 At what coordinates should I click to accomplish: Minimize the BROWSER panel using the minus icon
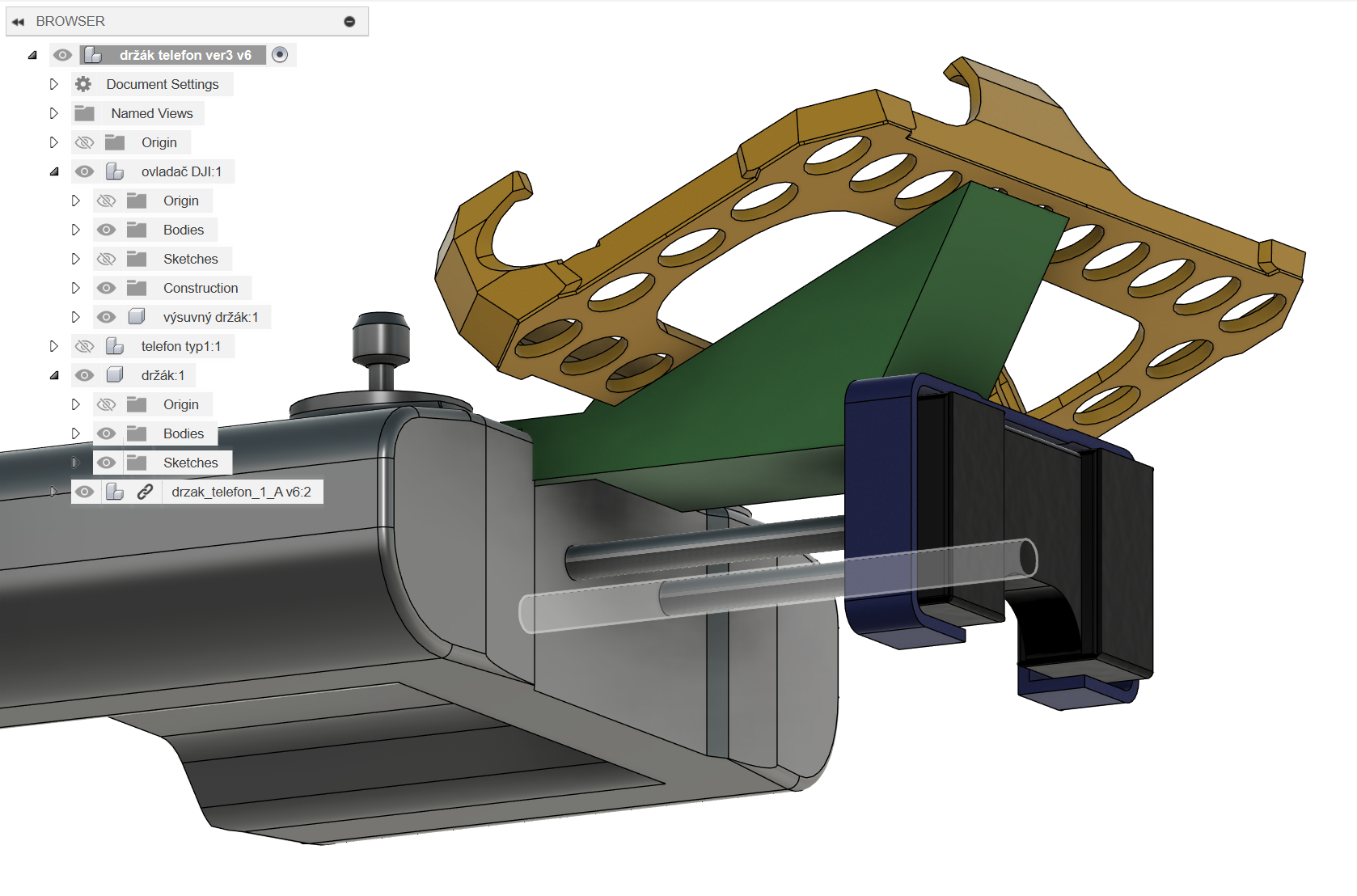[x=349, y=22]
